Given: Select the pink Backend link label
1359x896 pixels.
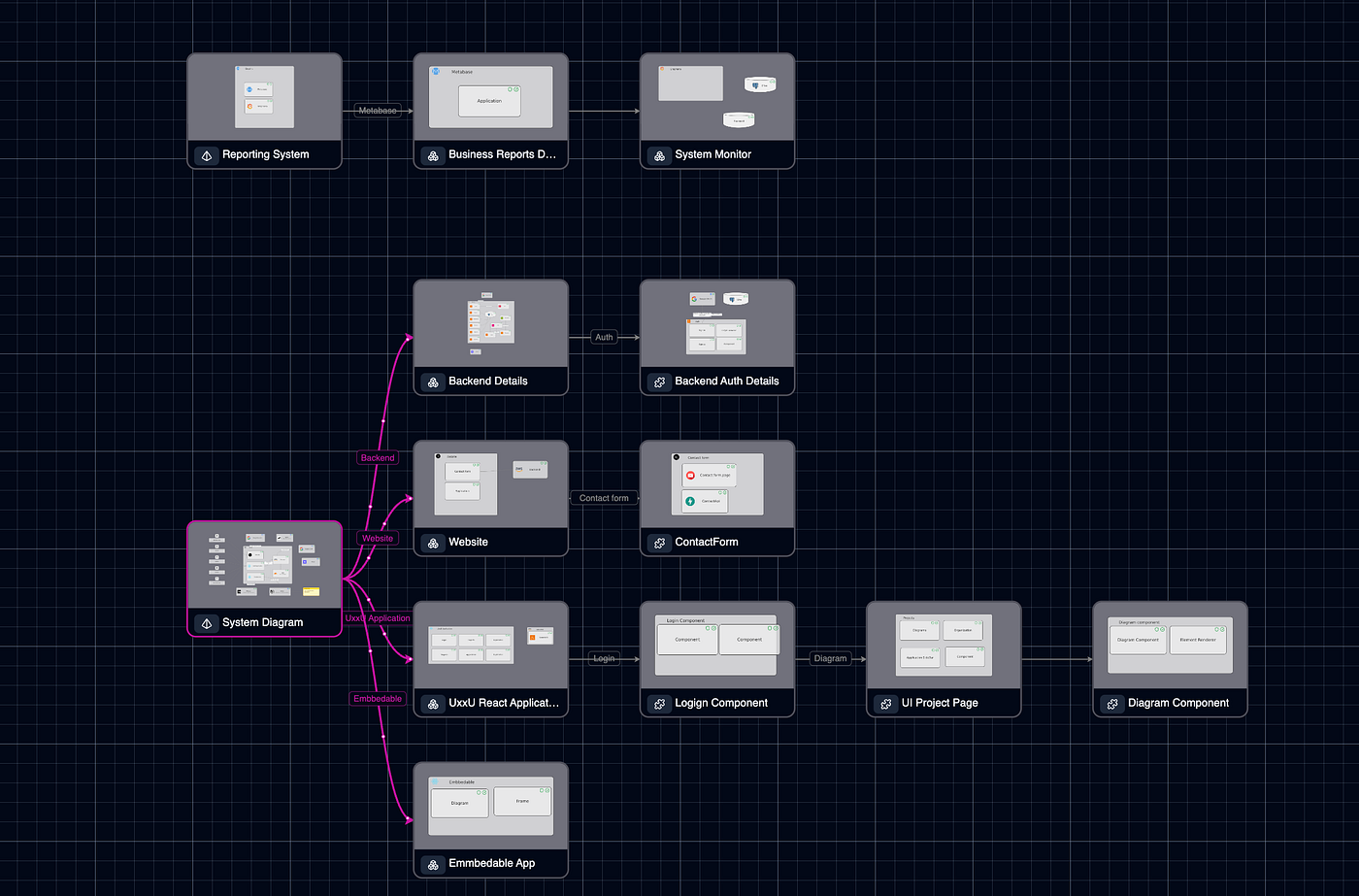Looking at the screenshot, I should pyautogui.click(x=378, y=458).
